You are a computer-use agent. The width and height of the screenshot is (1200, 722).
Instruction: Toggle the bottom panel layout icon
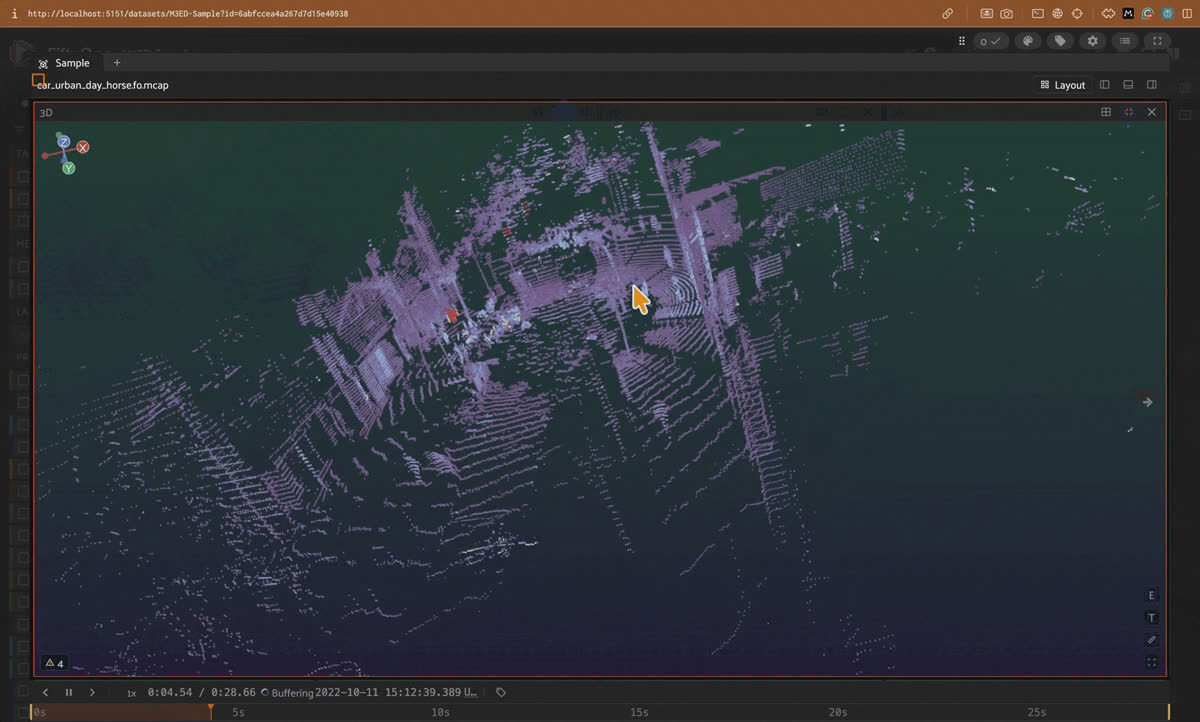[1128, 85]
